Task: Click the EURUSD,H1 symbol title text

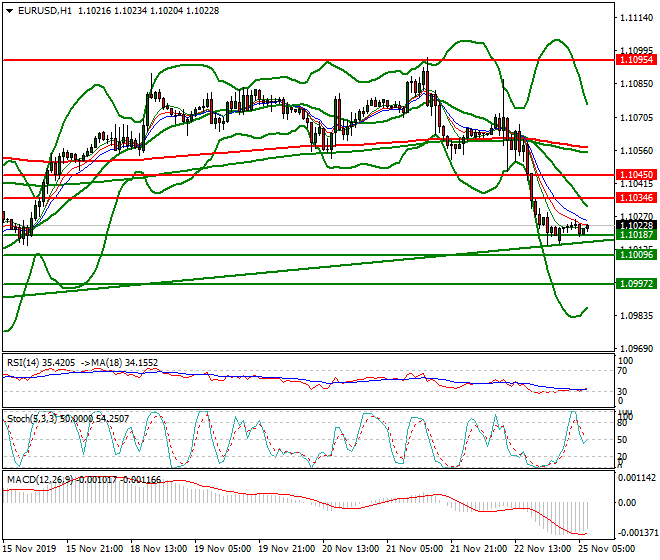Action: point(45,11)
